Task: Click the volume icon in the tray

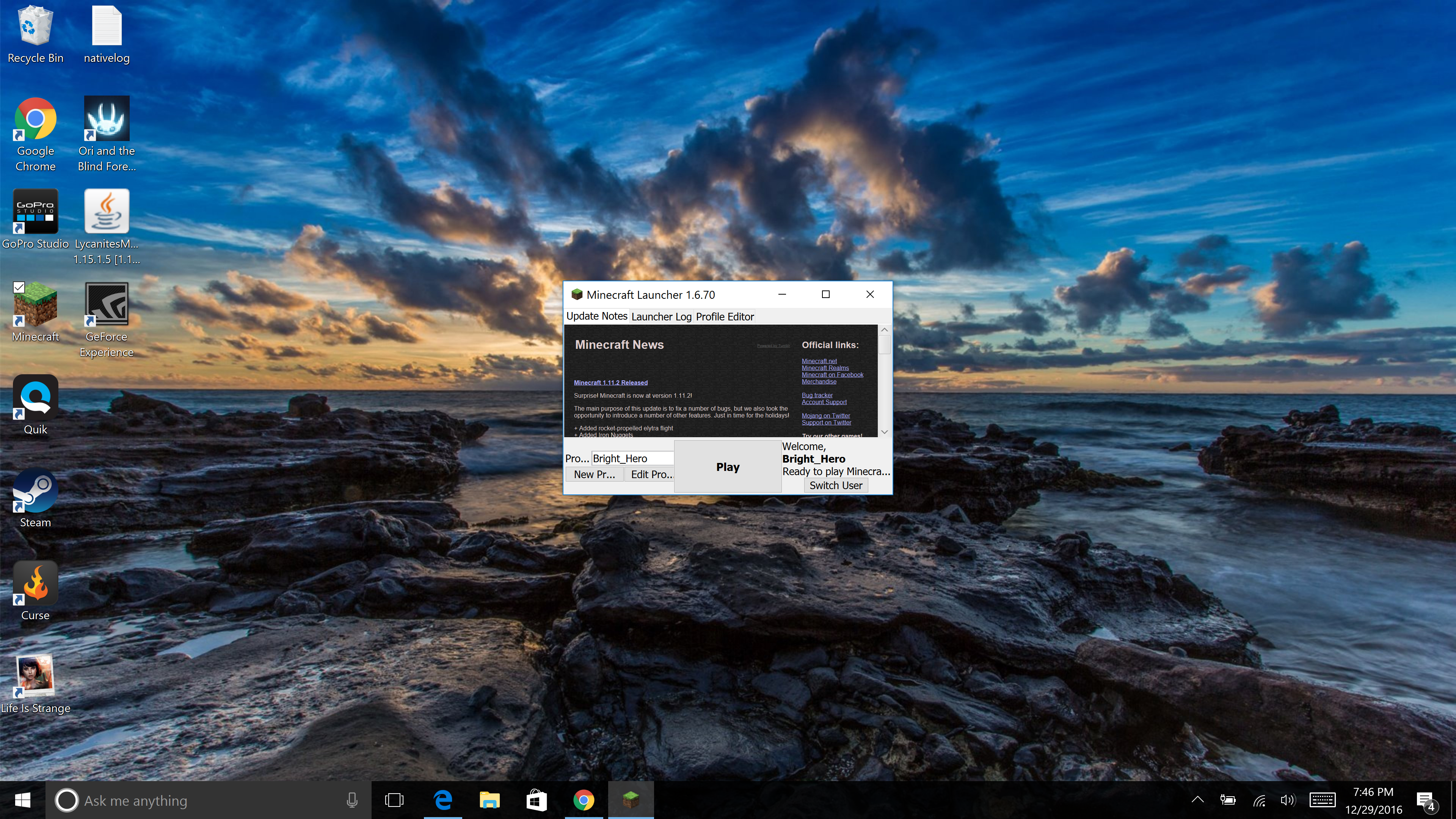Action: coord(1287,800)
